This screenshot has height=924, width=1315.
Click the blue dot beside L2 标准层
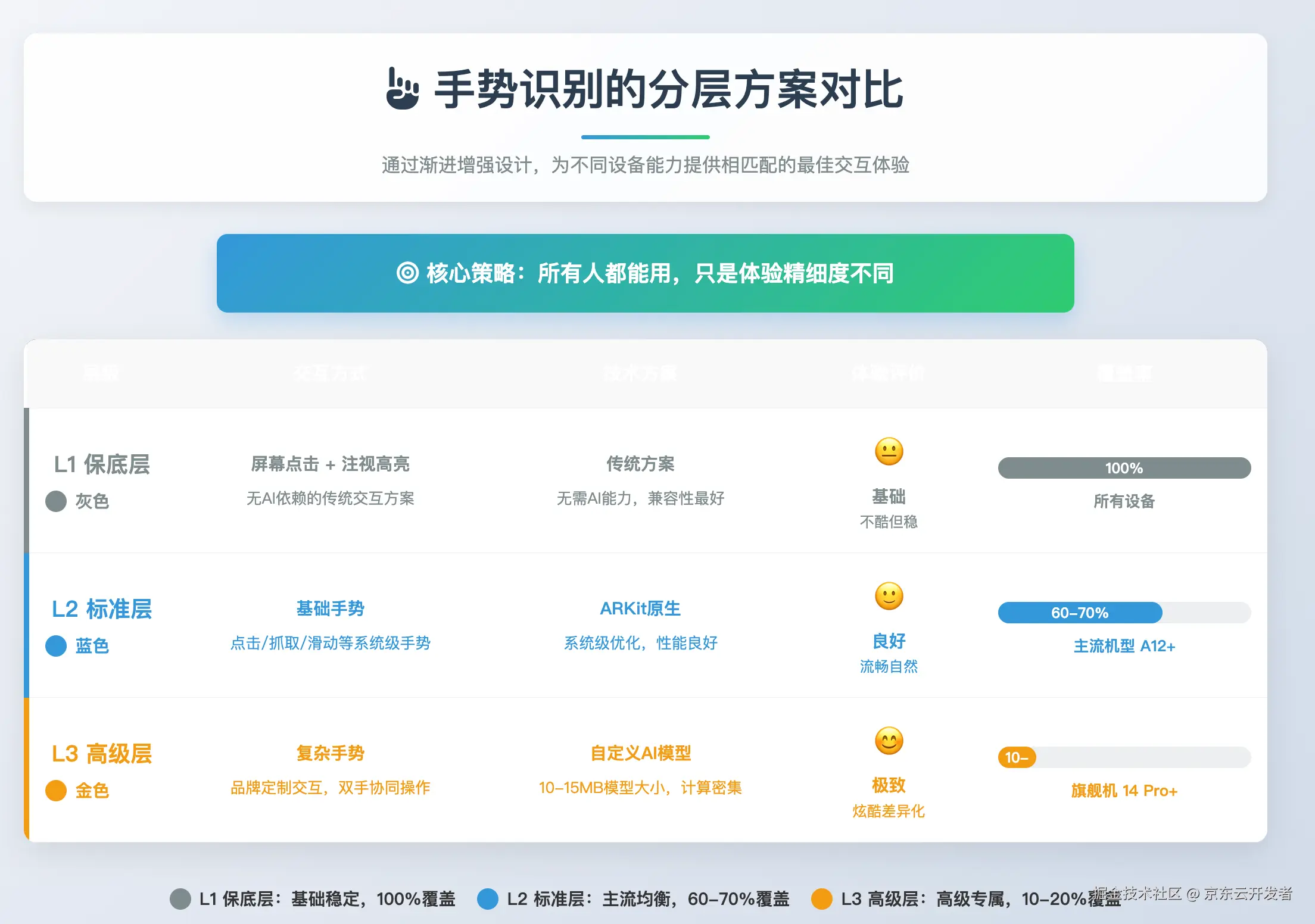coord(55,646)
